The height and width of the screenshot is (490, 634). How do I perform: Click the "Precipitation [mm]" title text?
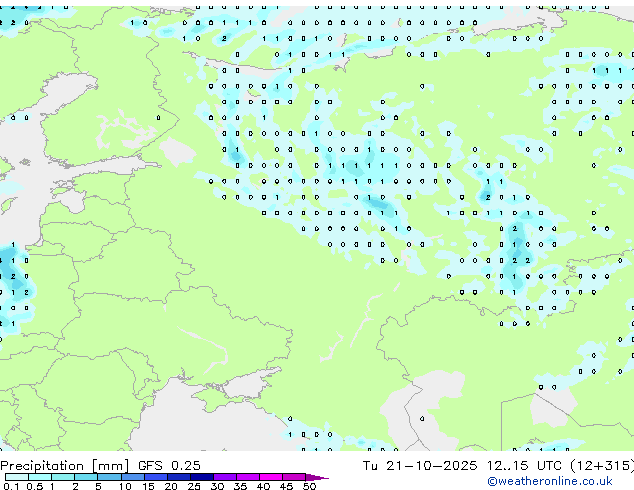click(64, 466)
